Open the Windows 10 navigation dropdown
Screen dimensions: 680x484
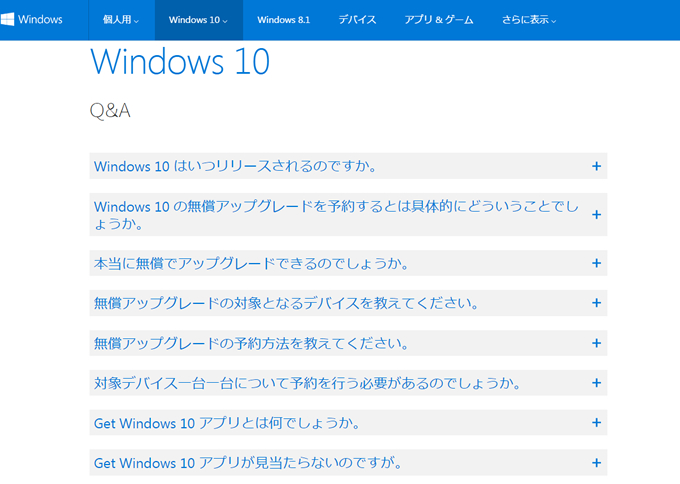198,20
